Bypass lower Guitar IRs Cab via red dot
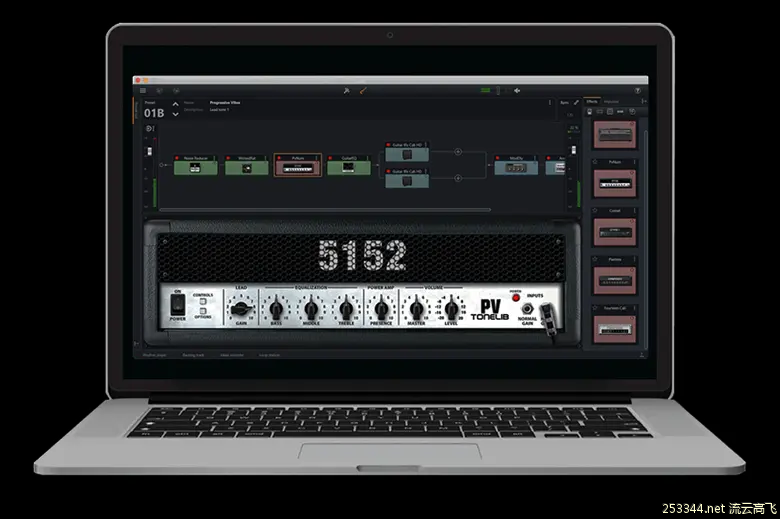780x519 pixels. click(389, 171)
